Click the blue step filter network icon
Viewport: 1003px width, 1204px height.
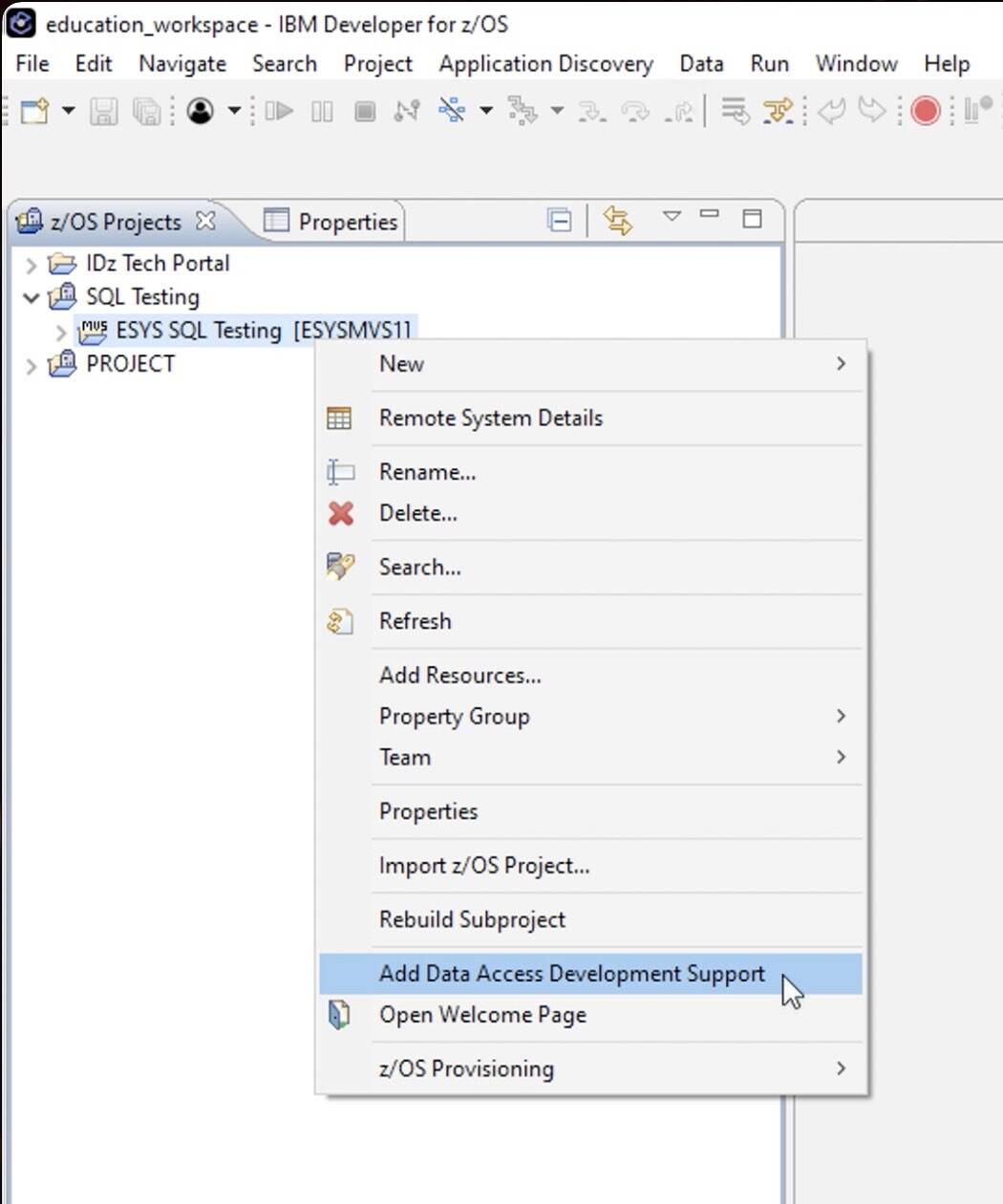tap(451, 110)
